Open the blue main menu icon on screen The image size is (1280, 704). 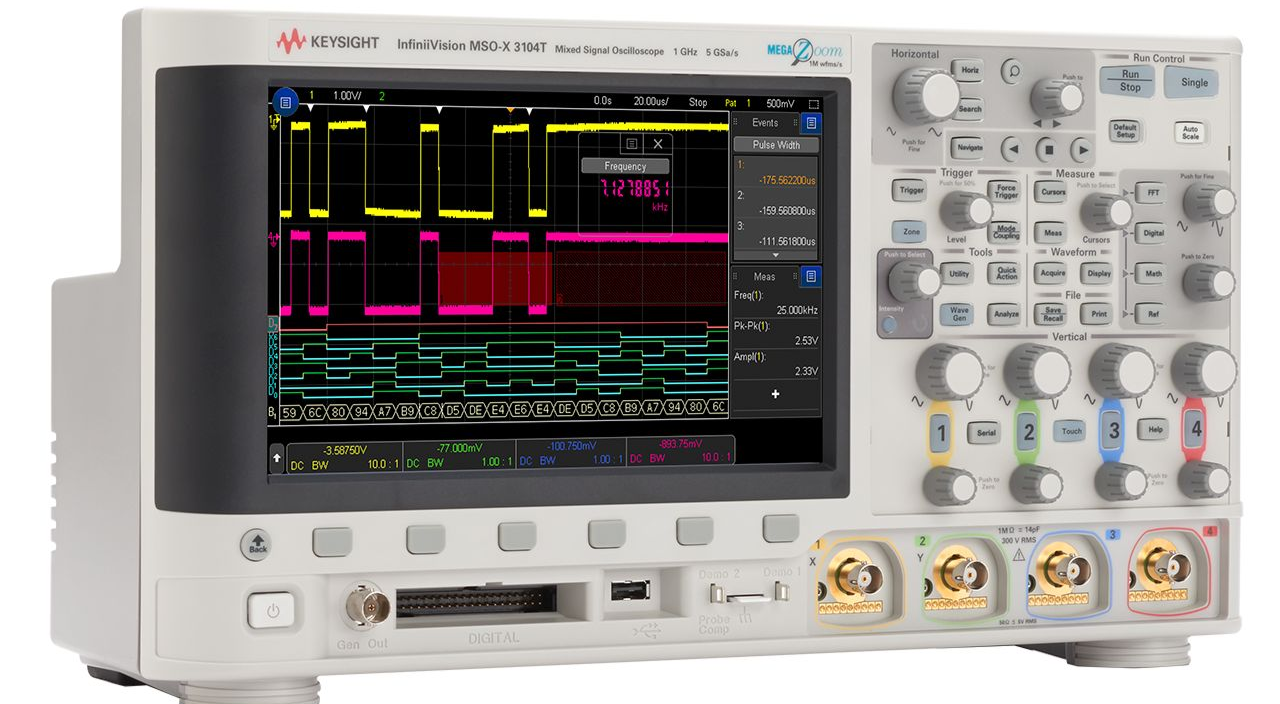point(286,102)
